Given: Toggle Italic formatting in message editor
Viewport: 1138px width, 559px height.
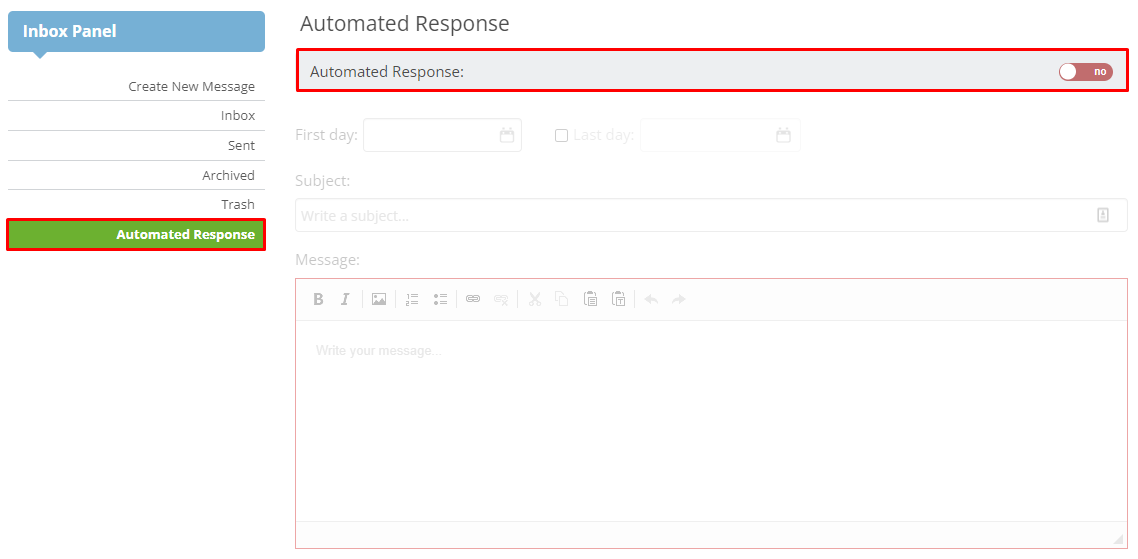Looking at the screenshot, I should (345, 299).
